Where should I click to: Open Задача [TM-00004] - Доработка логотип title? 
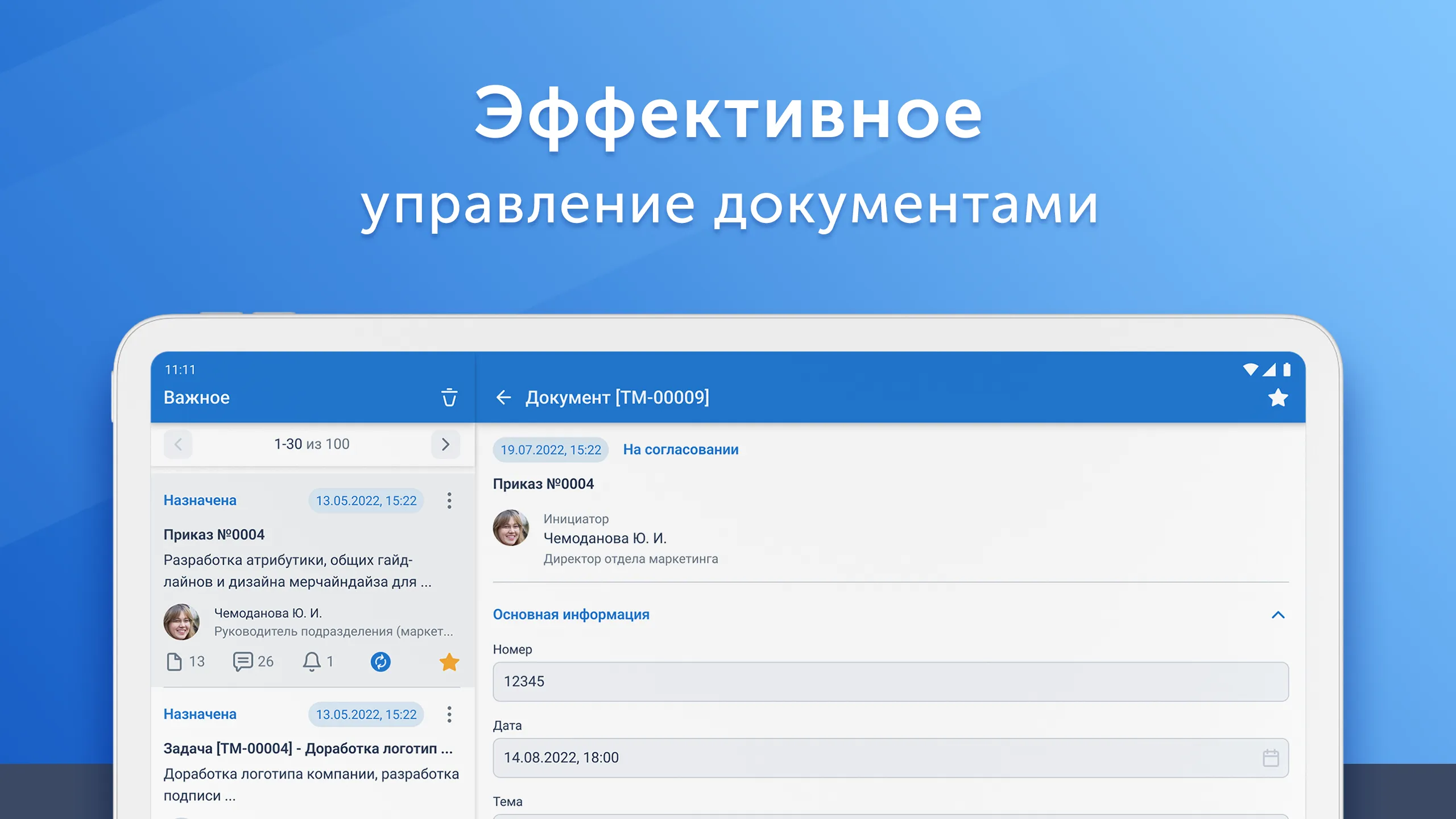click(x=308, y=748)
